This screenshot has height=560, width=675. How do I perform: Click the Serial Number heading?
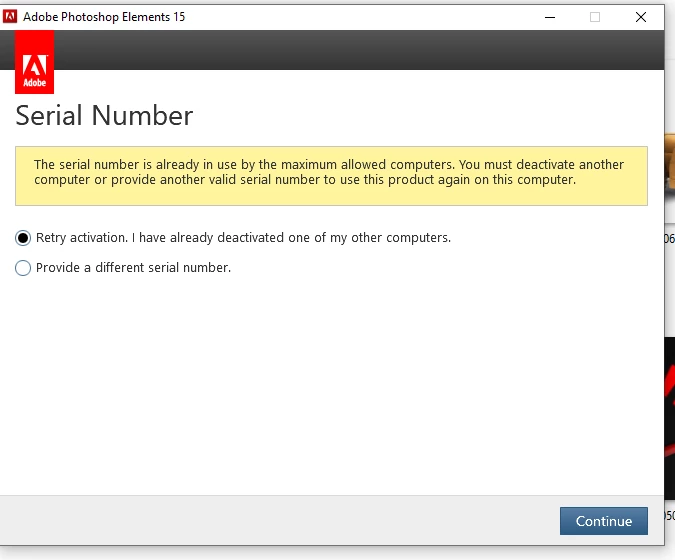coord(104,115)
